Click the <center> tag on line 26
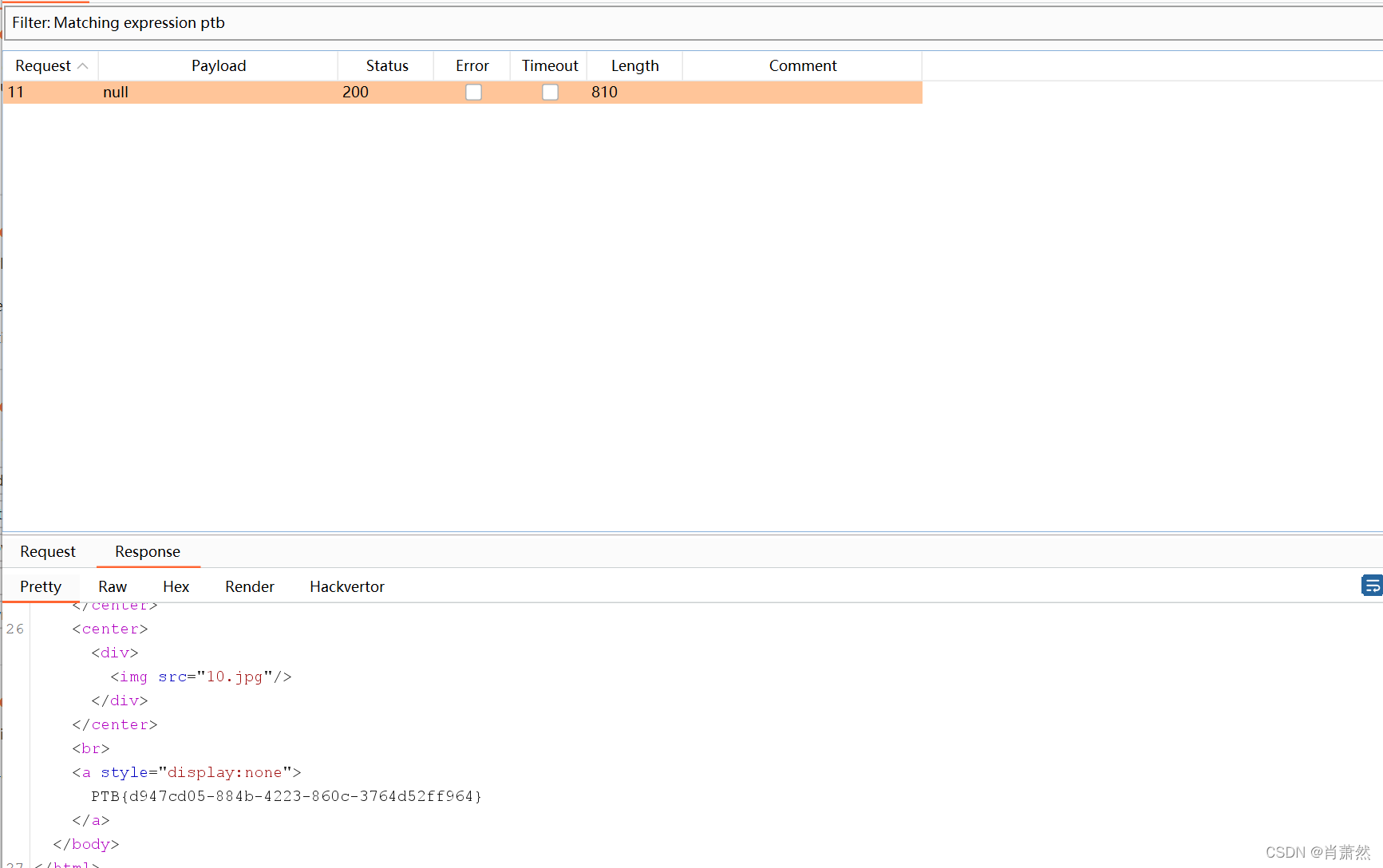Image resolution: width=1383 pixels, height=868 pixels. point(110,629)
